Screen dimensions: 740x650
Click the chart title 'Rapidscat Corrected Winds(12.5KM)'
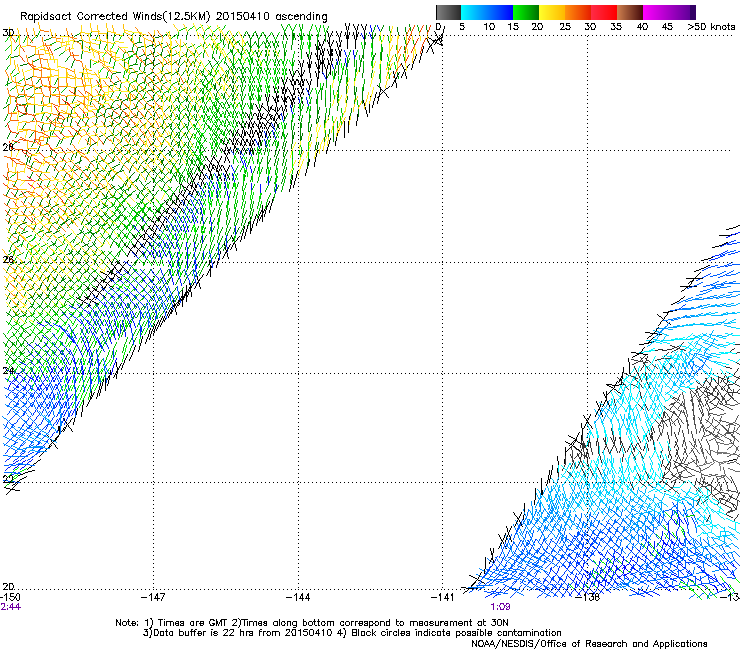(x=115, y=17)
